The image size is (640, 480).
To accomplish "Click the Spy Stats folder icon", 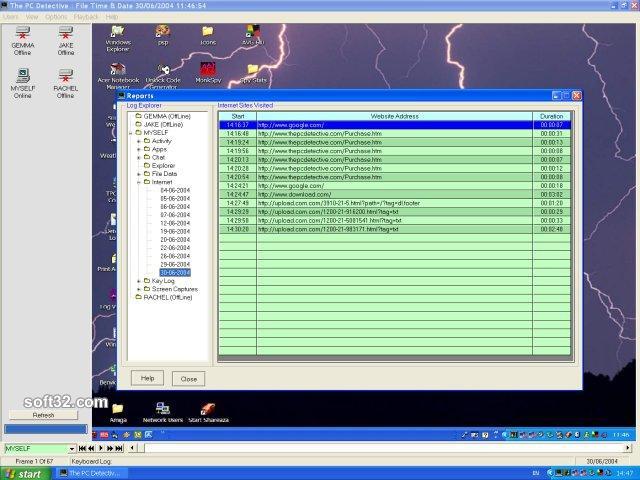I will point(253,73).
